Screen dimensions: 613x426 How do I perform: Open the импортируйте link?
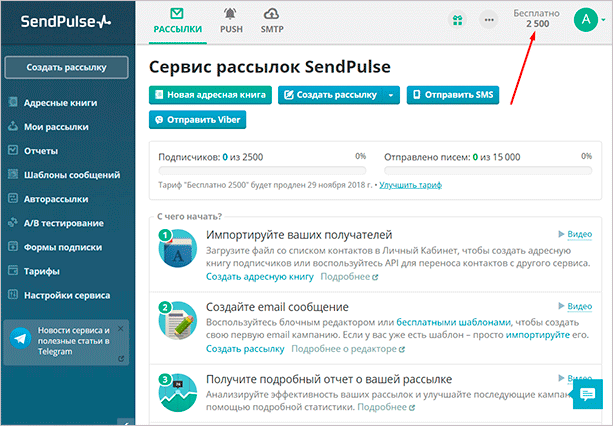[x=538, y=335]
